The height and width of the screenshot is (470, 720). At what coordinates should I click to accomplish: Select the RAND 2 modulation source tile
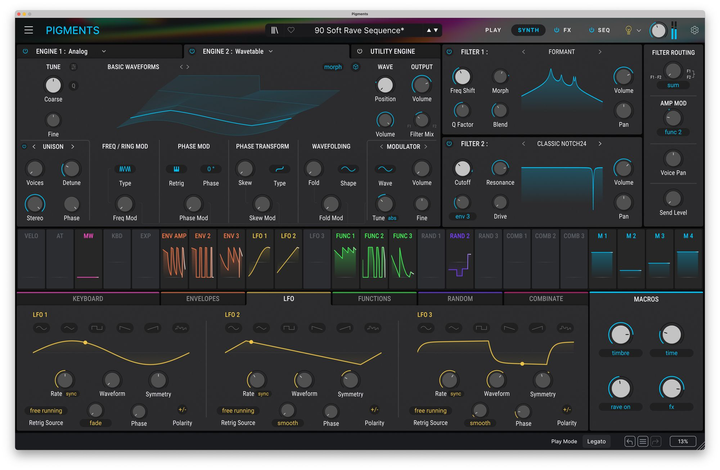click(x=460, y=259)
